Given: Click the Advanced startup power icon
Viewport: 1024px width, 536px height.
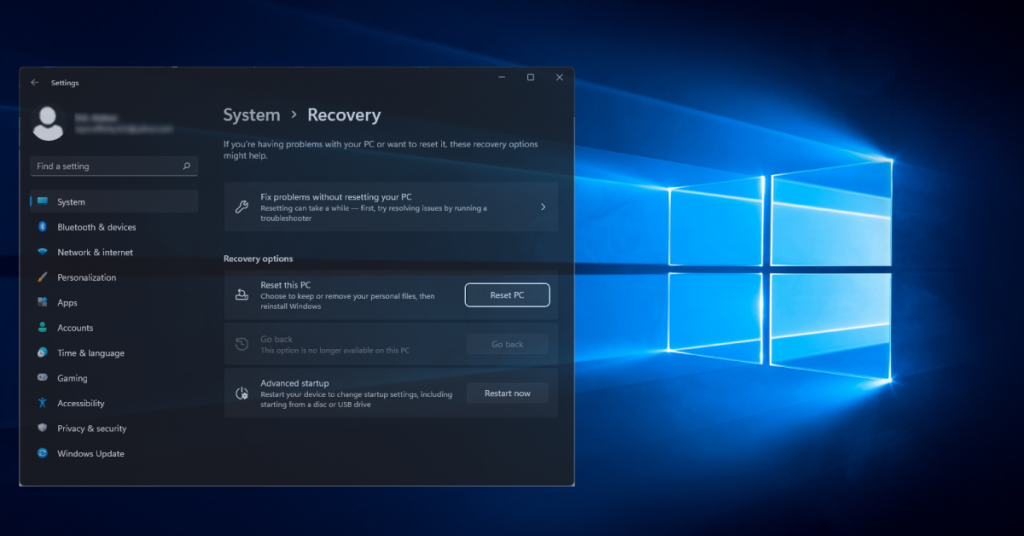Looking at the screenshot, I should tap(242, 393).
